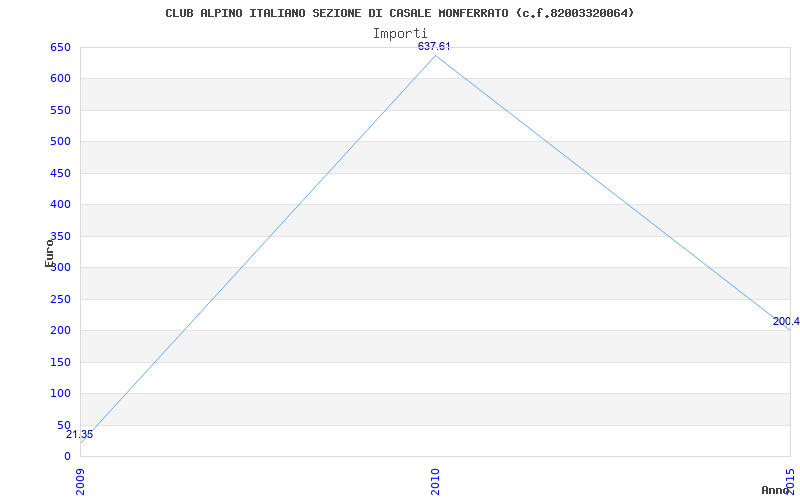Click the 2010 x-axis label

435,482
